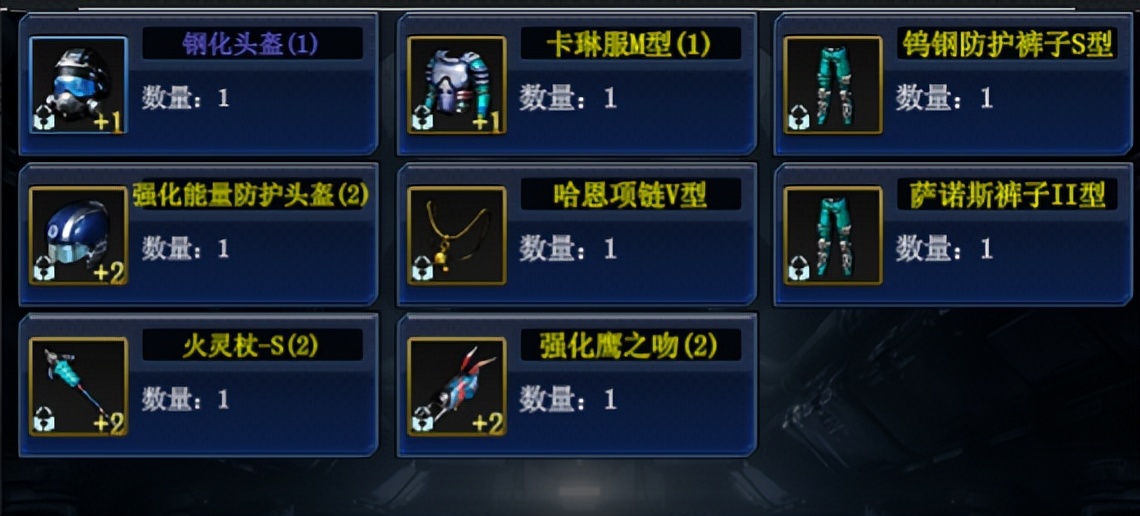
Task: Click the 萨诺斯裤子II型 name label
Action: [x=1007, y=195]
